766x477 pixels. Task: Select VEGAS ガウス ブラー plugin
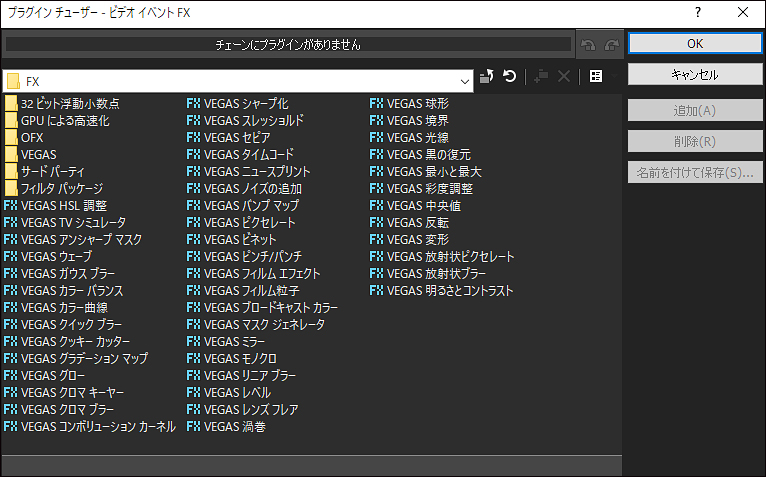tap(59, 274)
